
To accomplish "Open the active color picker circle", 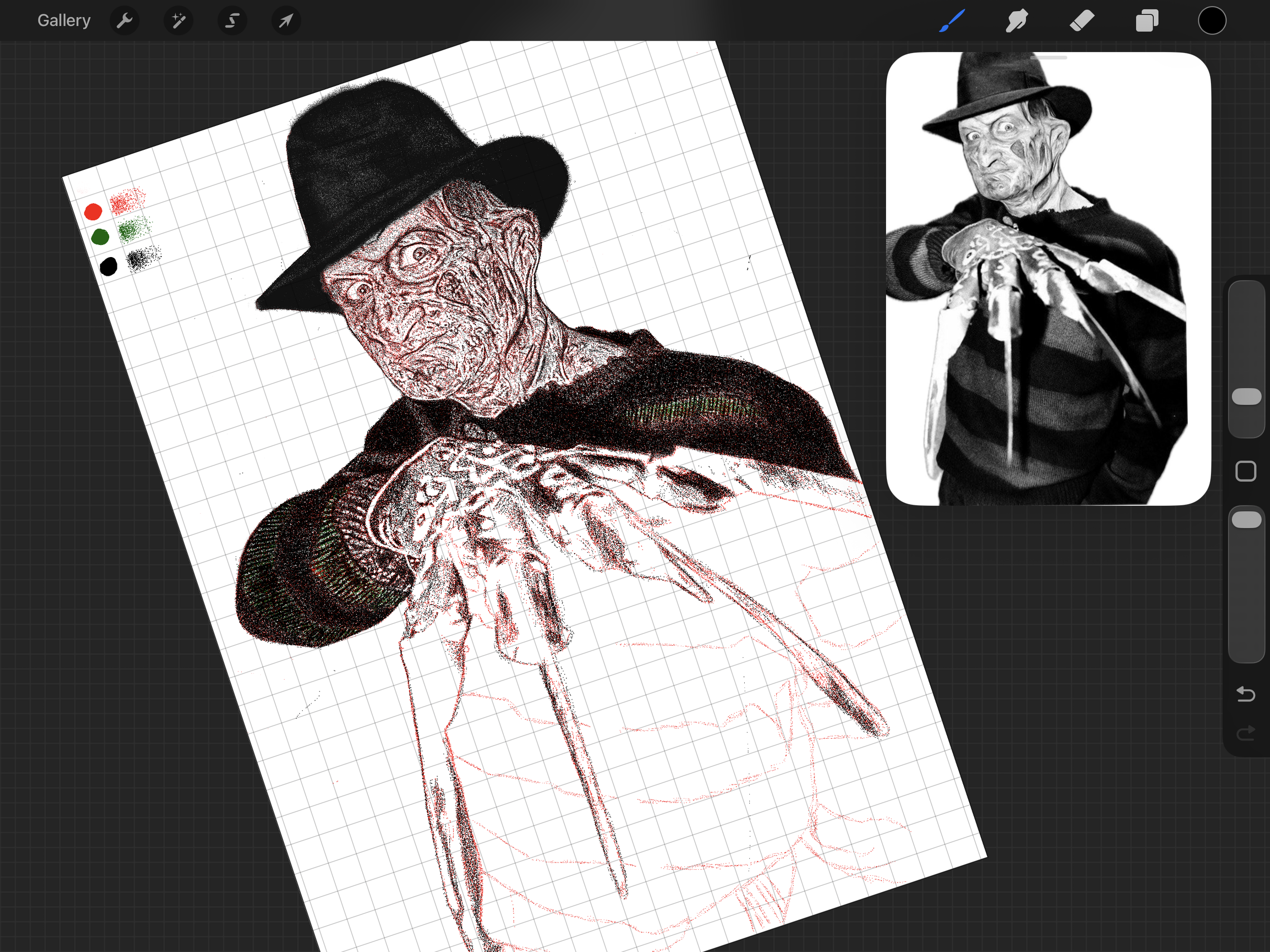I will pyautogui.click(x=1212, y=21).
